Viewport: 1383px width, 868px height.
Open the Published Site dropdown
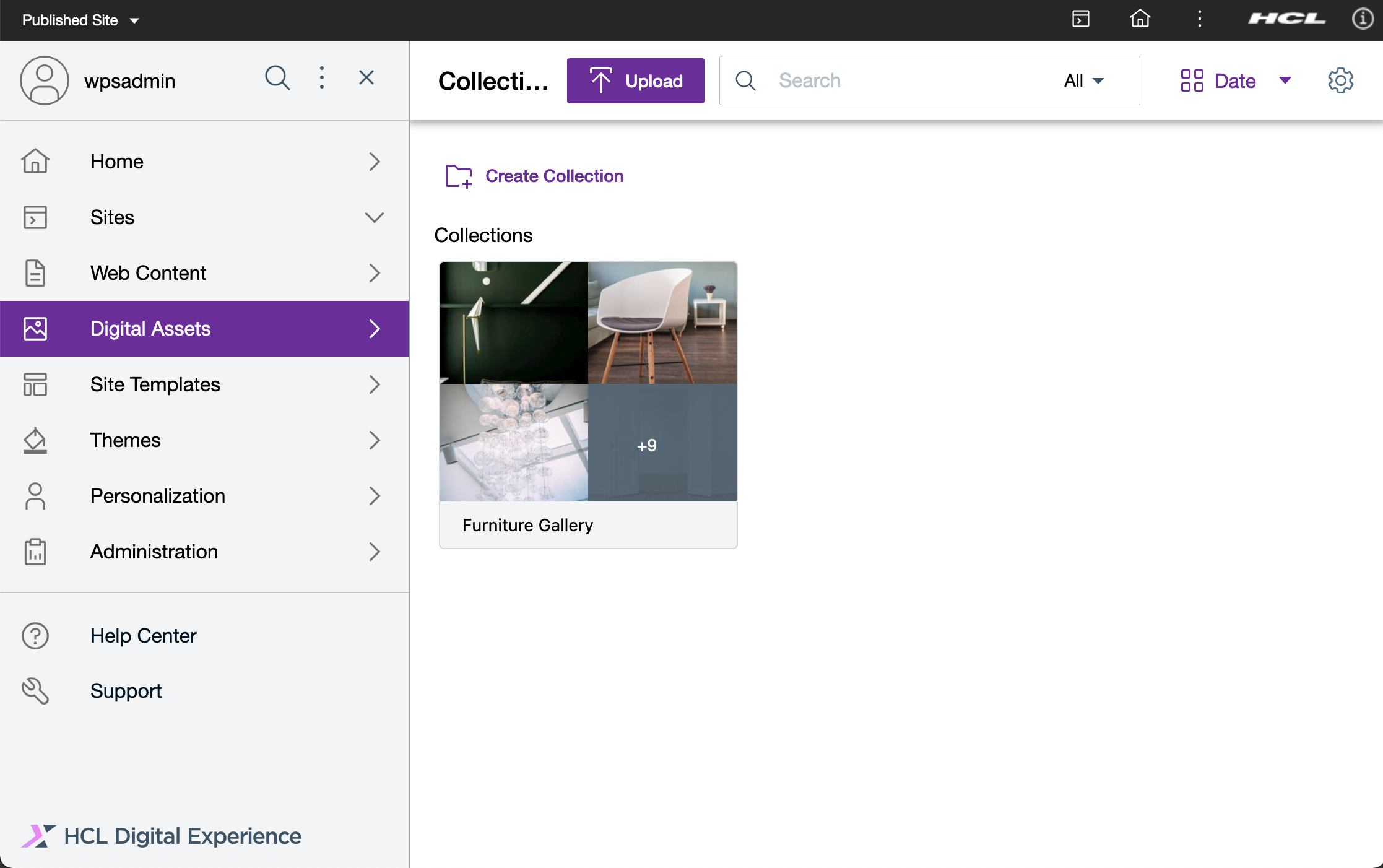pos(80,20)
